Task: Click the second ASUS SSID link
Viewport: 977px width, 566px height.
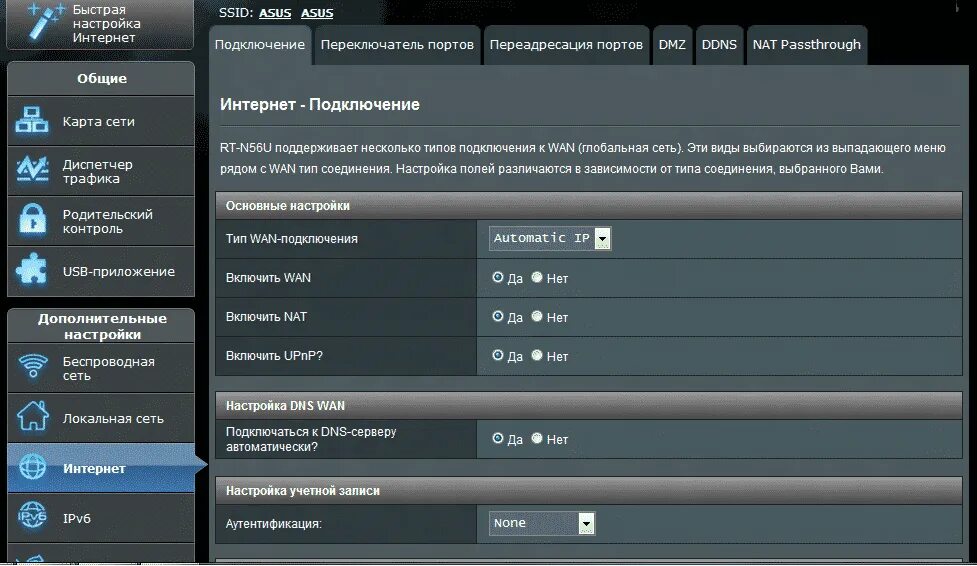Action: click(317, 13)
